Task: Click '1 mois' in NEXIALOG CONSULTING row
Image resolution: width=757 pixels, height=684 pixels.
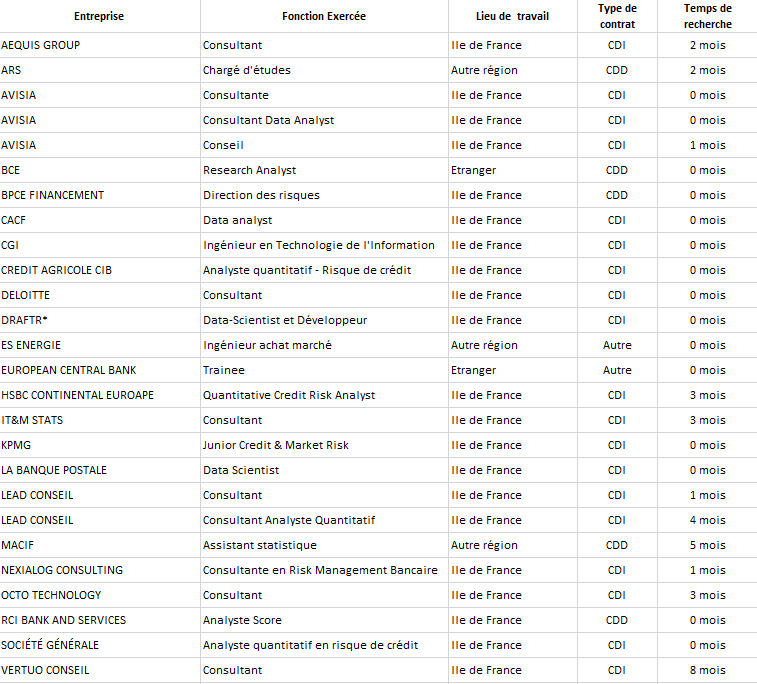Action: pyautogui.click(x=707, y=571)
